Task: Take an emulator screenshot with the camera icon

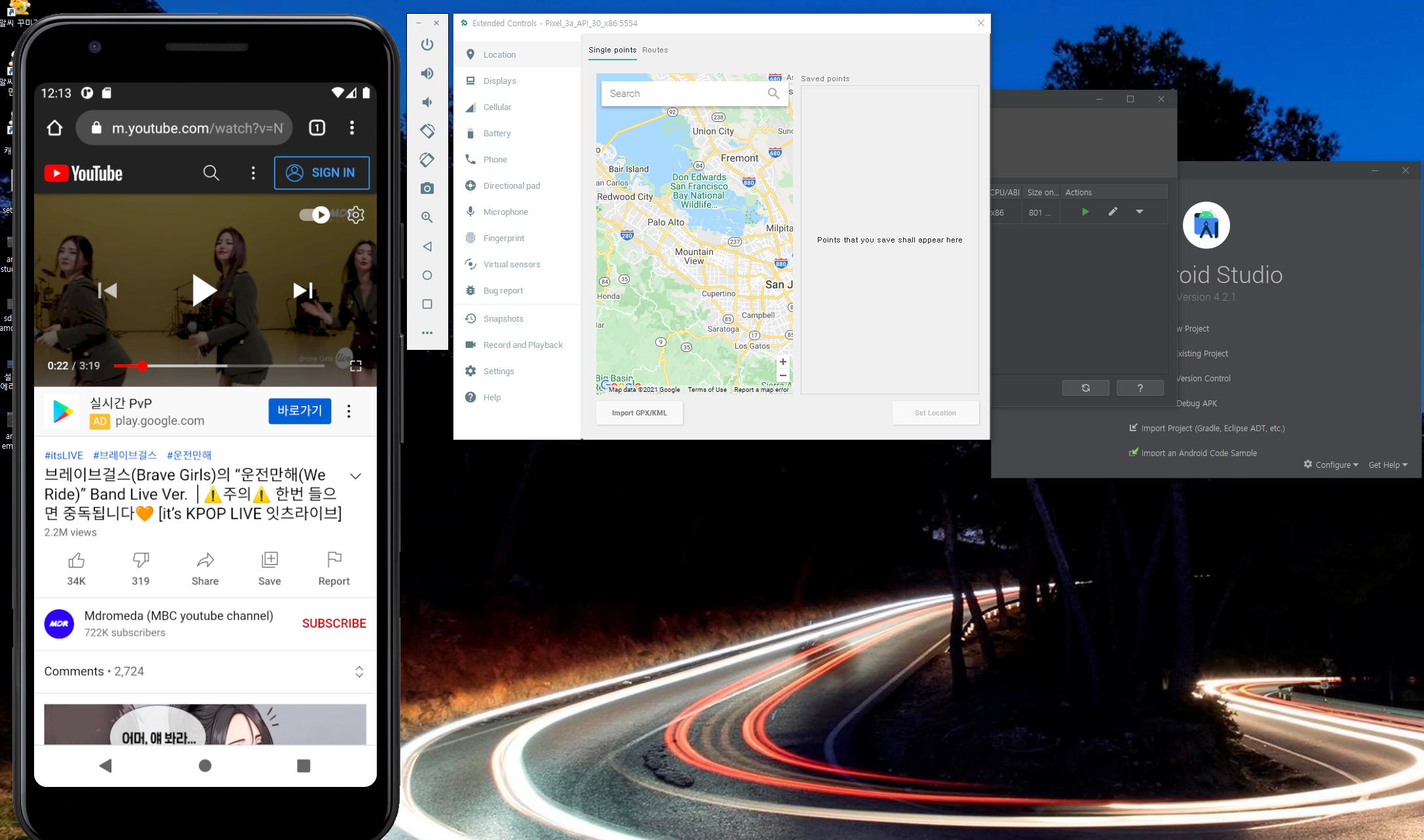Action: point(427,189)
